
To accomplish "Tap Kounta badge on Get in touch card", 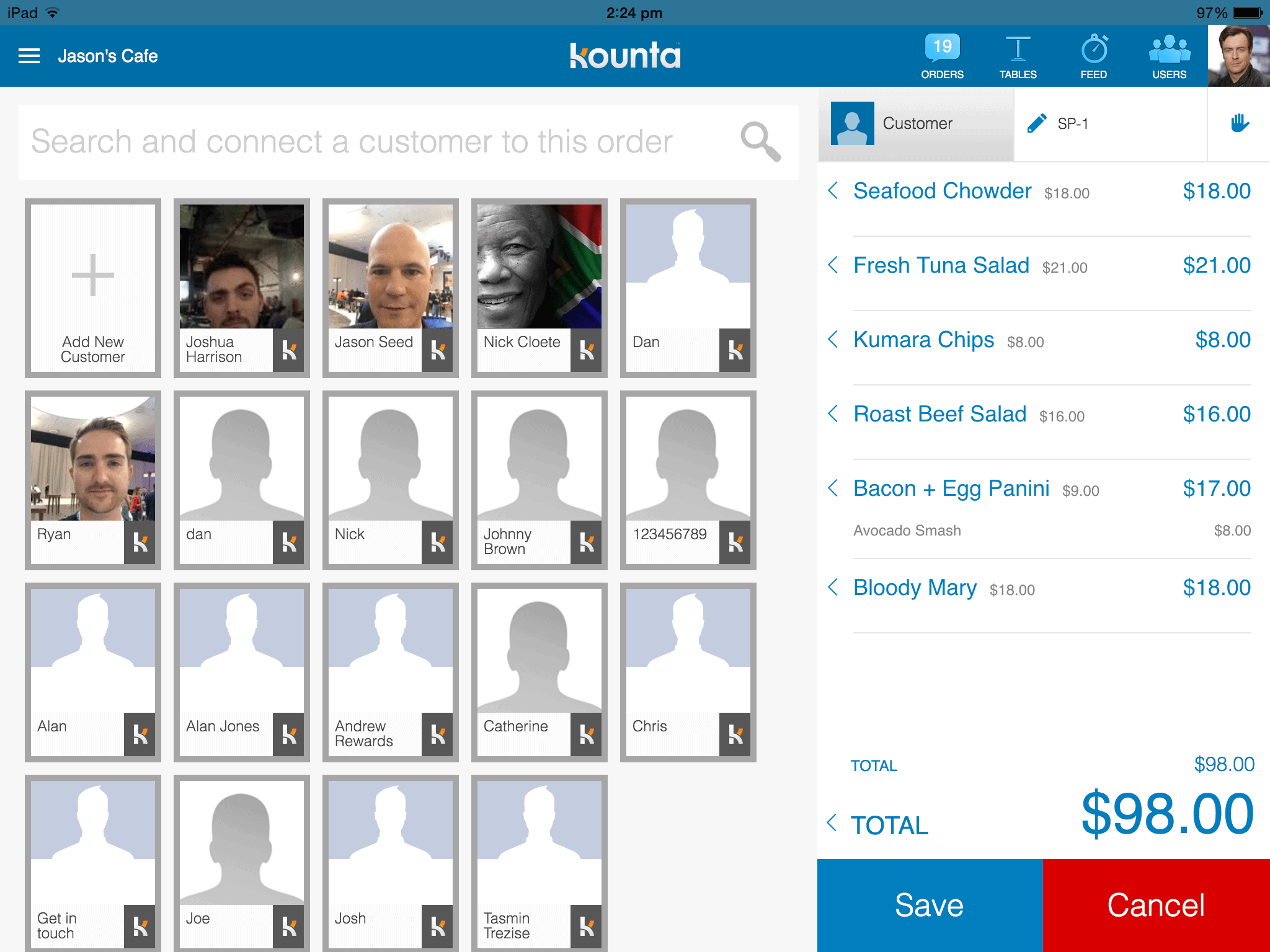I will 140,927.
